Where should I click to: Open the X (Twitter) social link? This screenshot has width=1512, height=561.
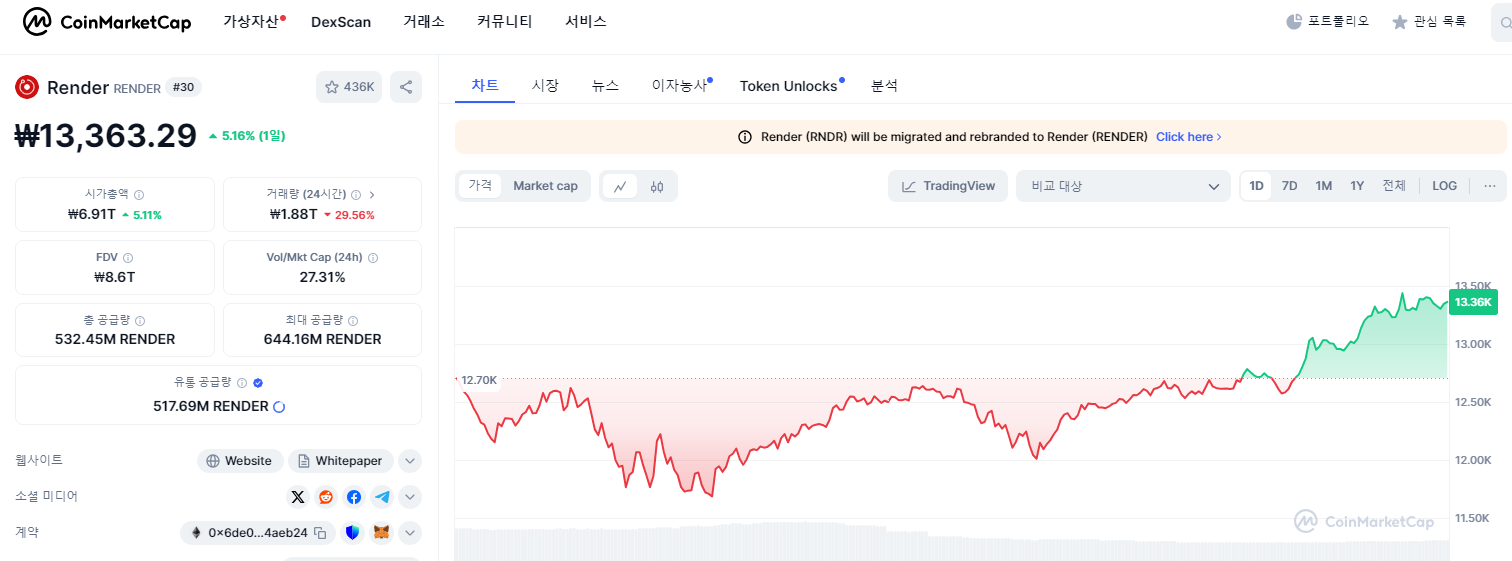pyautogui.click(x=298, y=497)
